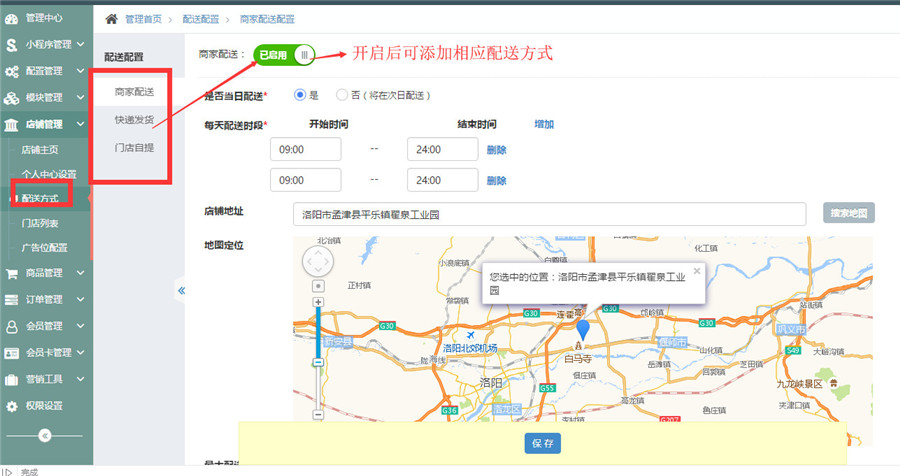Expand the 订单管理 menu arrow
Screen dimensions: 900x476
pos(80,299)
